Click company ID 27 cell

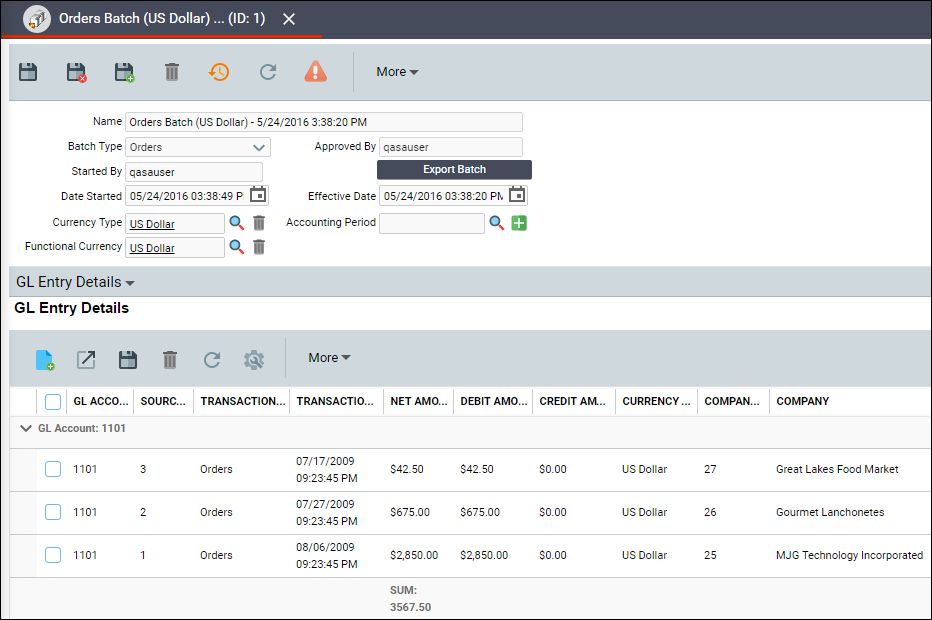710,469
